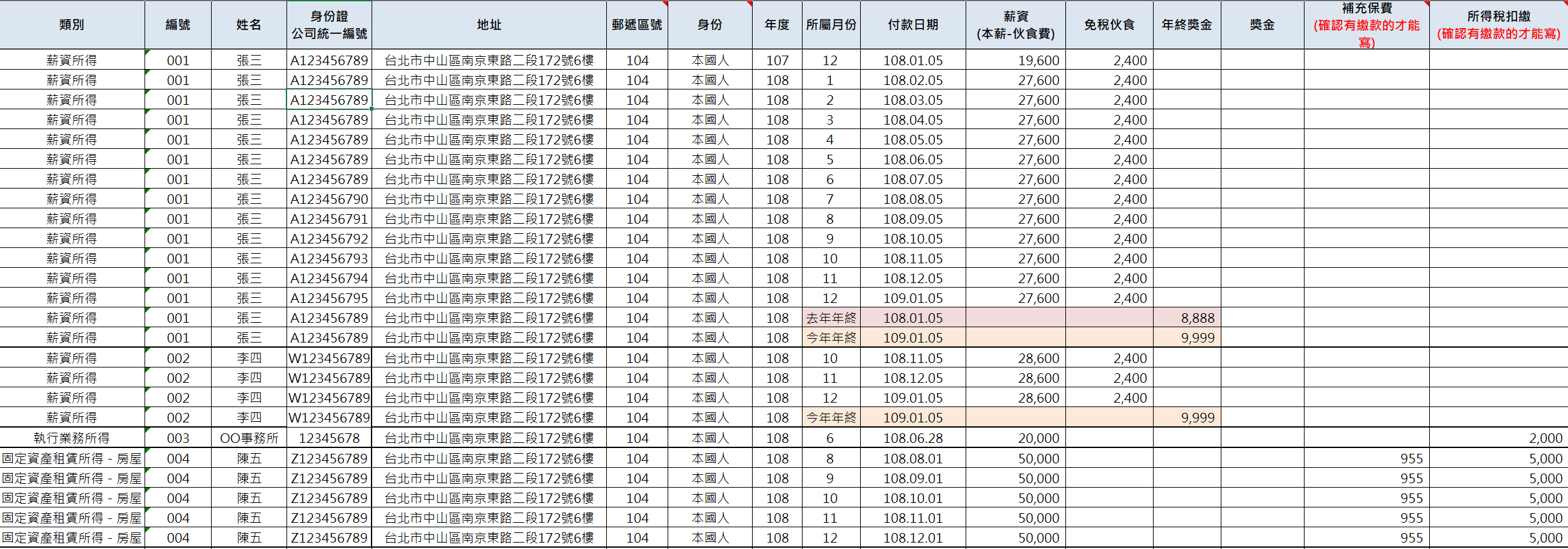Screen dimensions: 1568x549
Task: Click the year-end bonus cell showing 8,888
Action: click(x=1187, y=318)
